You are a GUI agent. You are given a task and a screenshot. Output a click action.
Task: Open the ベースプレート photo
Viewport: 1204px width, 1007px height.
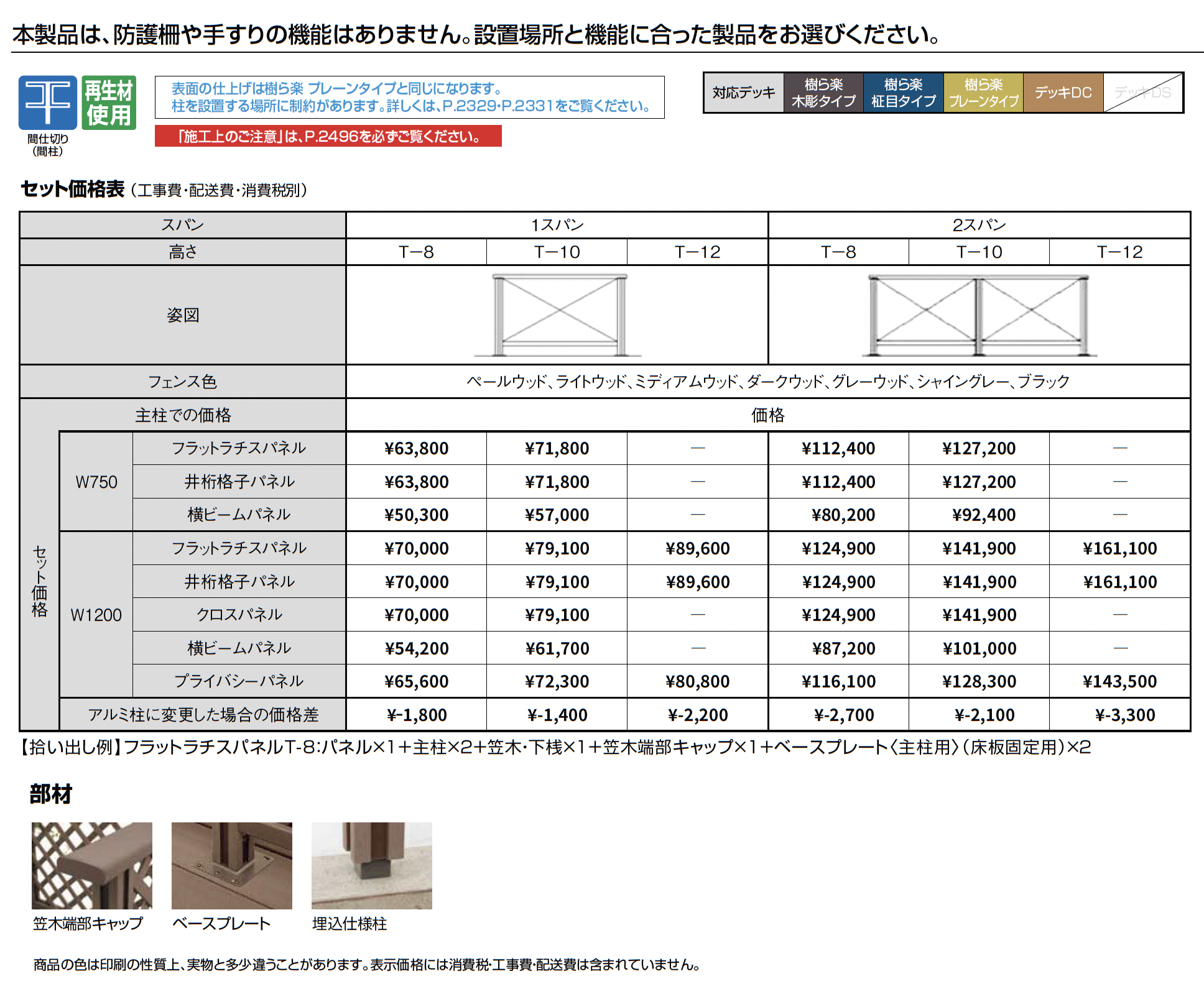tap(231, 865)
